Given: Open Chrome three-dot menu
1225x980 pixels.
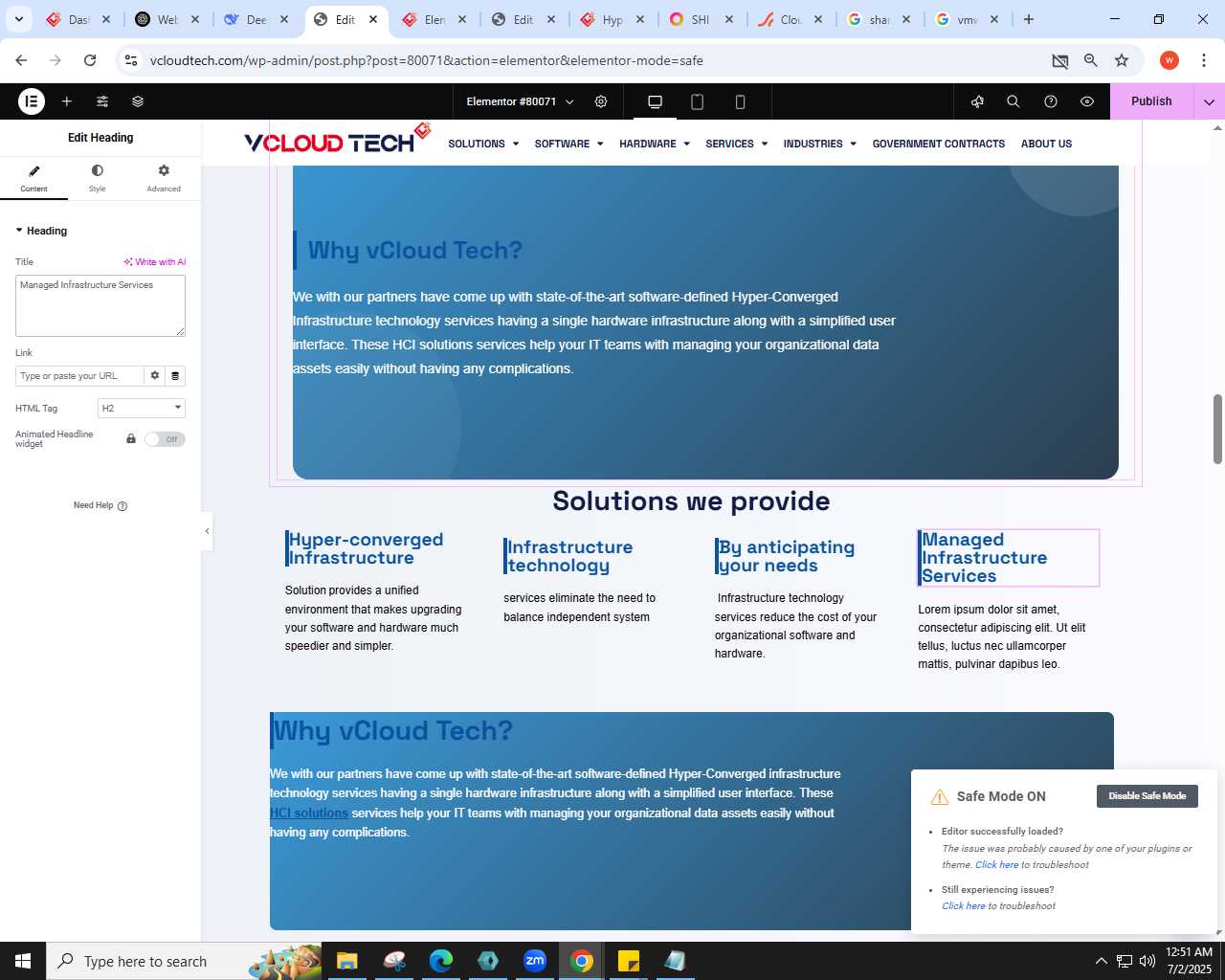Looking at the screenshot, I should [x=1203, y=60].
